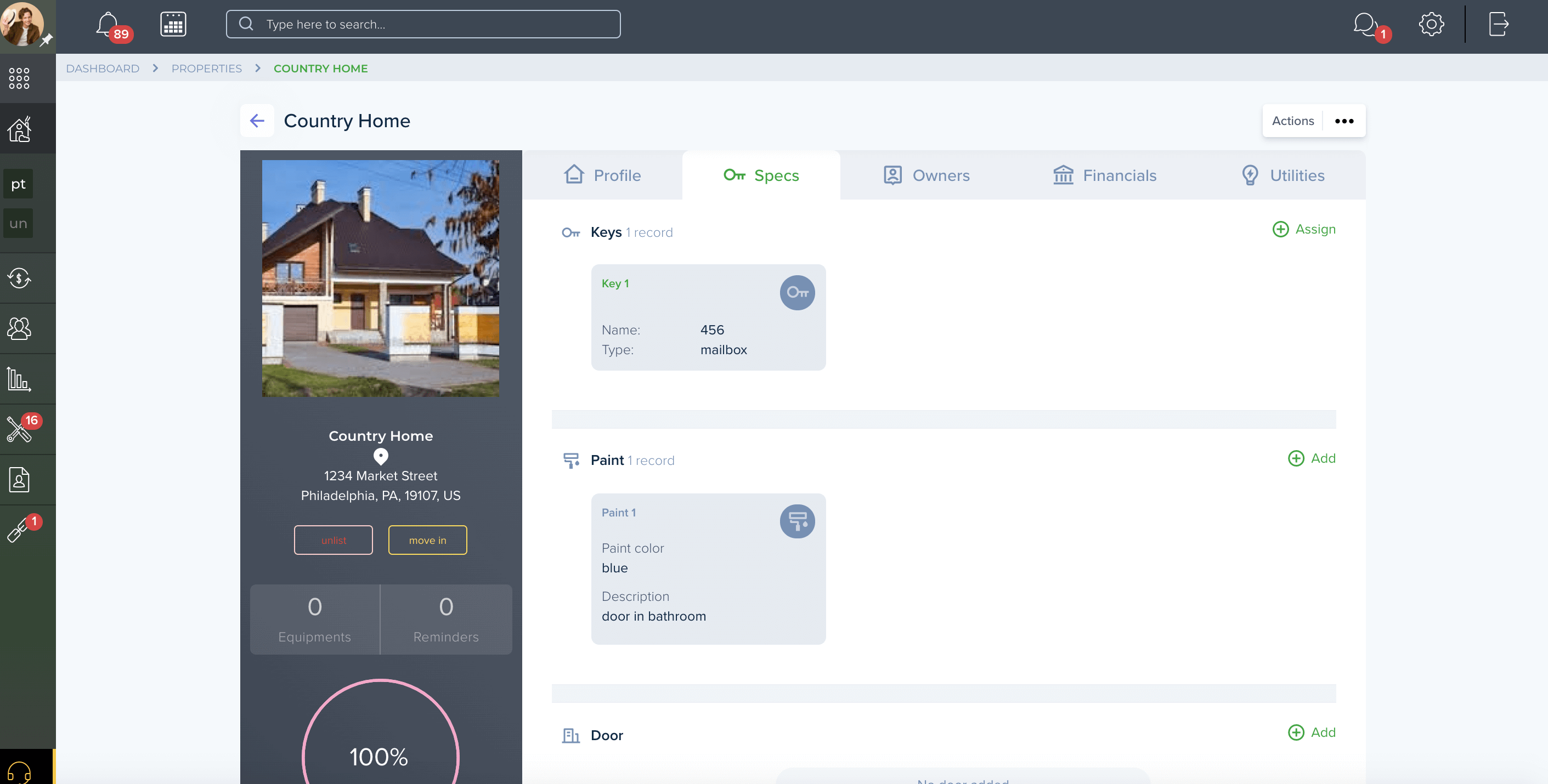This screenshot has height=784, width=1548.
Task: Click the logout icon
Action: (1499, 25)
